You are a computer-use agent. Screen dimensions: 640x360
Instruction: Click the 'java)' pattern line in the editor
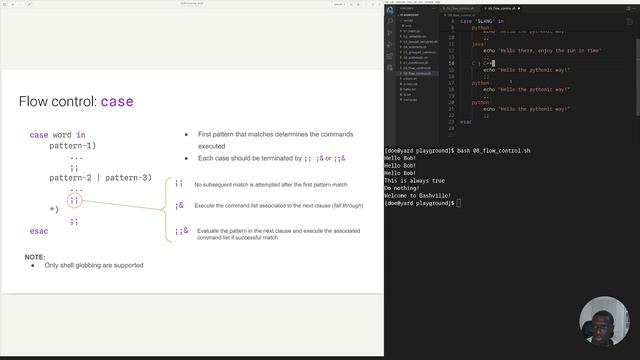point(479,44)
